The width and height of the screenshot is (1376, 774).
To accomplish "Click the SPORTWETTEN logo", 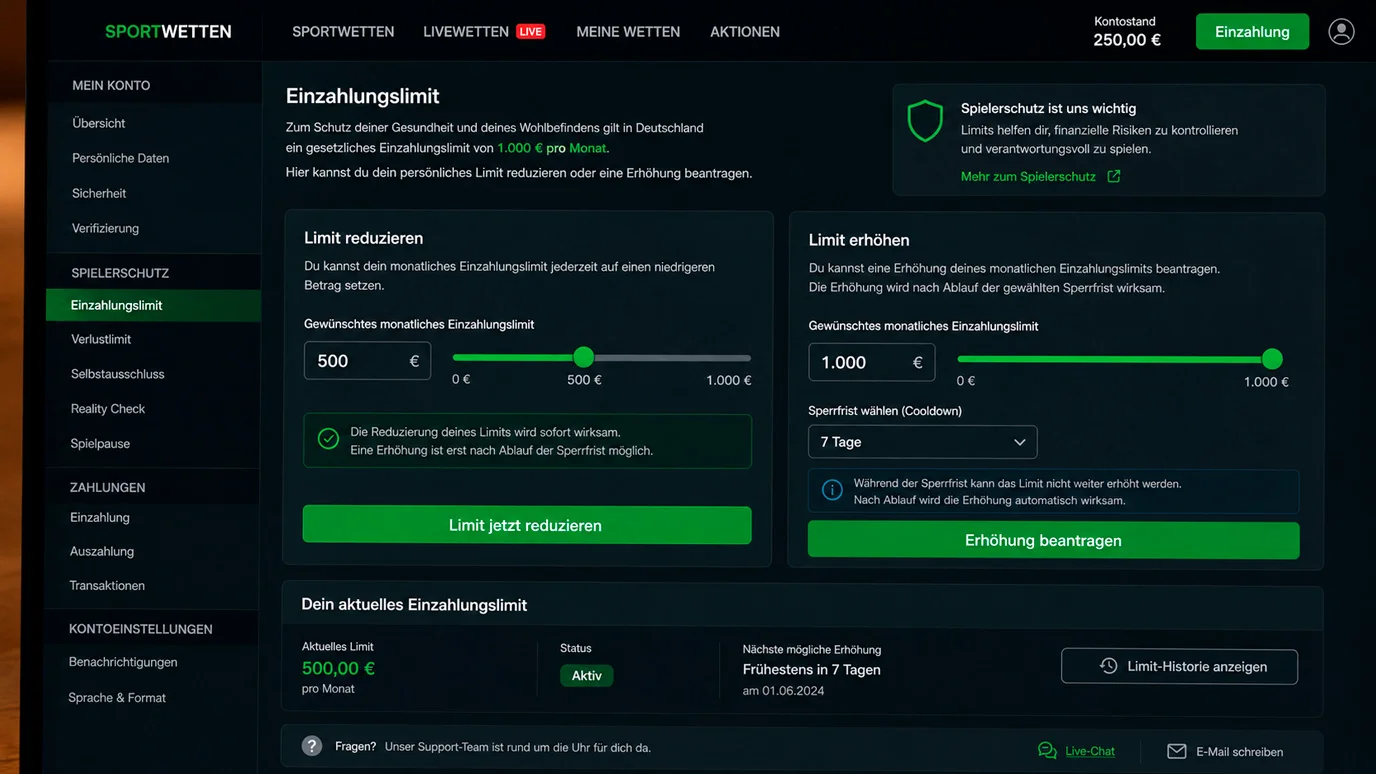I will tap(168, 31).
